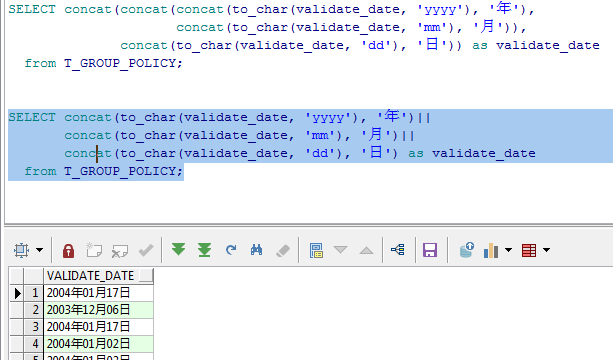Save results with purple floppy disk icon

(430, 250)
